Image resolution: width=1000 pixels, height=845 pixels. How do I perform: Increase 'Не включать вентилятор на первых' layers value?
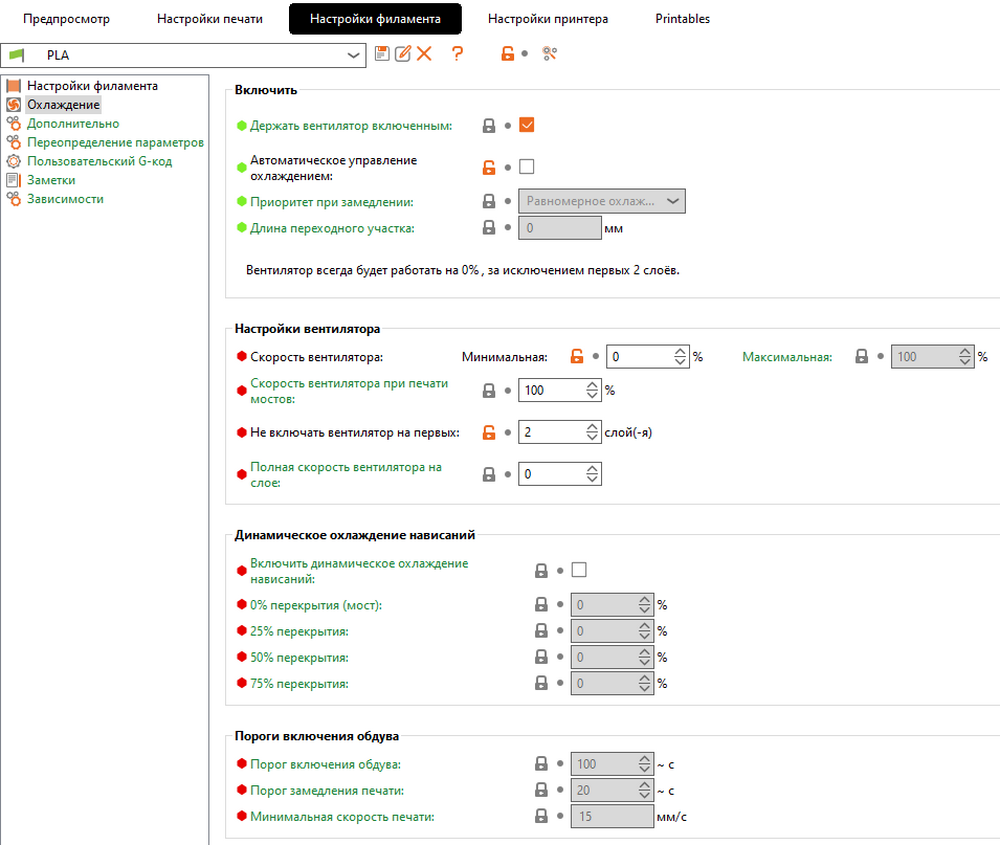593,427
